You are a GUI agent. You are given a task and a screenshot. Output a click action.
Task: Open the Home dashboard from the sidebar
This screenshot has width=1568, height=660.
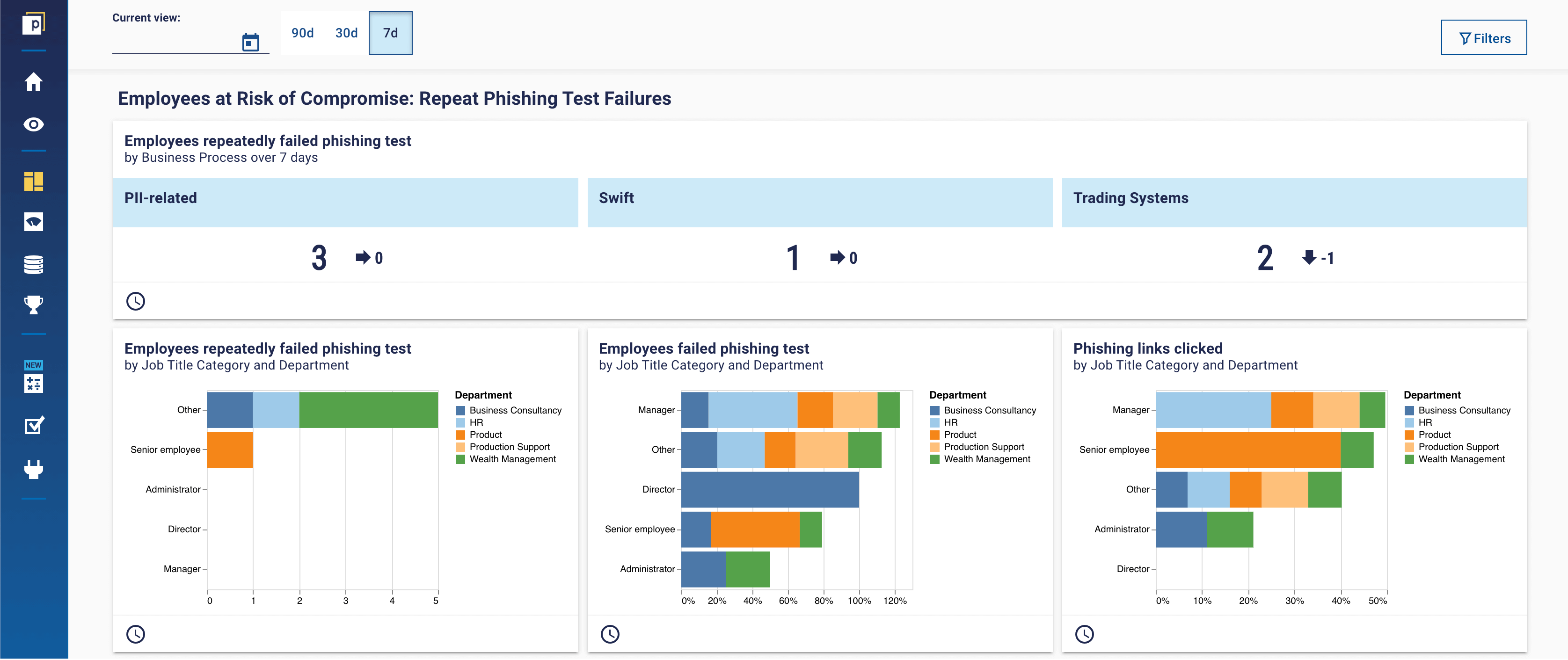tap(34, 81)
